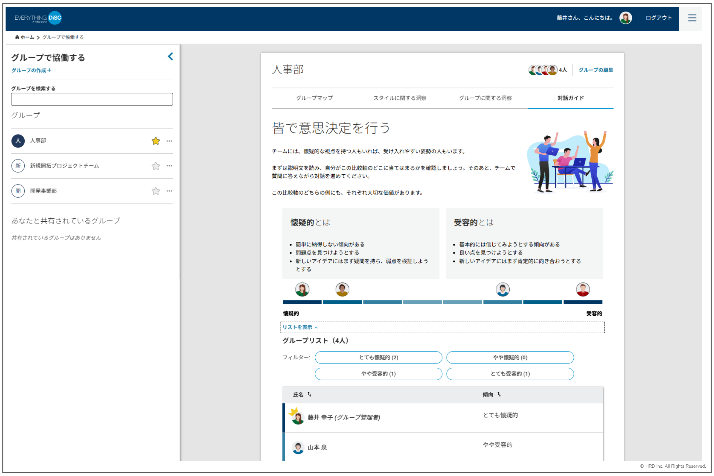Collapse the group sidebar with the chevron
714x476 pixels.
tap(170, 57)
